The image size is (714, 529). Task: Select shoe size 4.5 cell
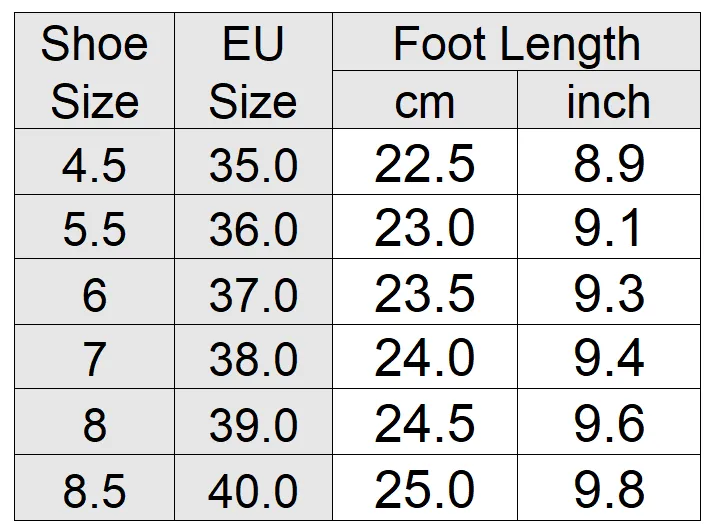click(x=94, y=162)
